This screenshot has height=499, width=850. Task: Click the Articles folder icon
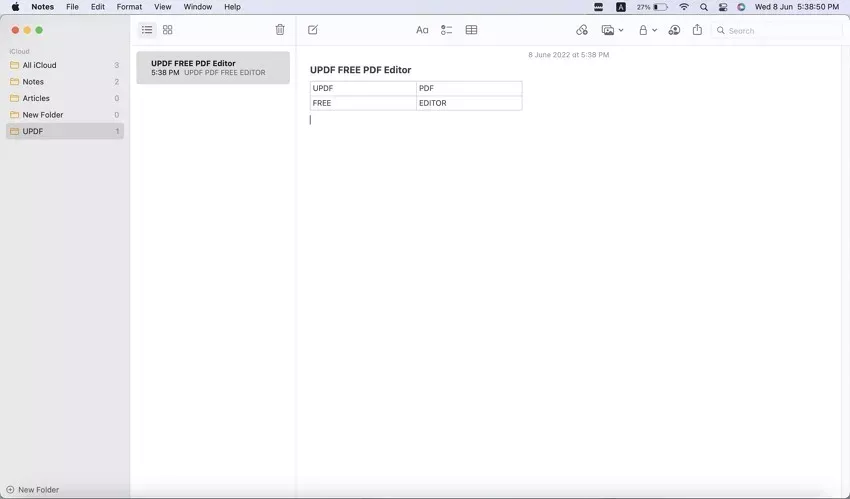(x=15, y=98)
